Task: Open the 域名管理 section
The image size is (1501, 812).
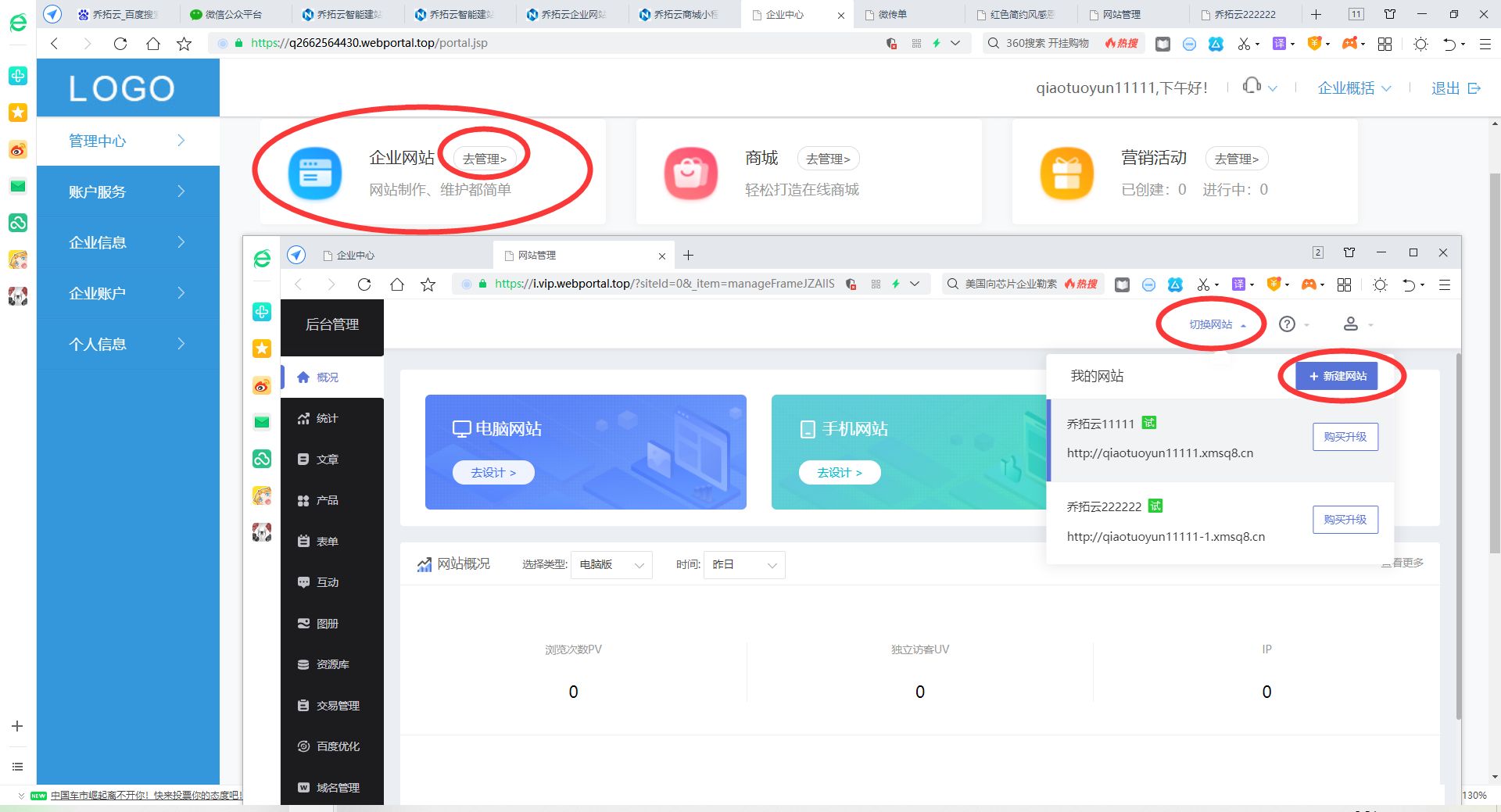Action: pos(336,787)
